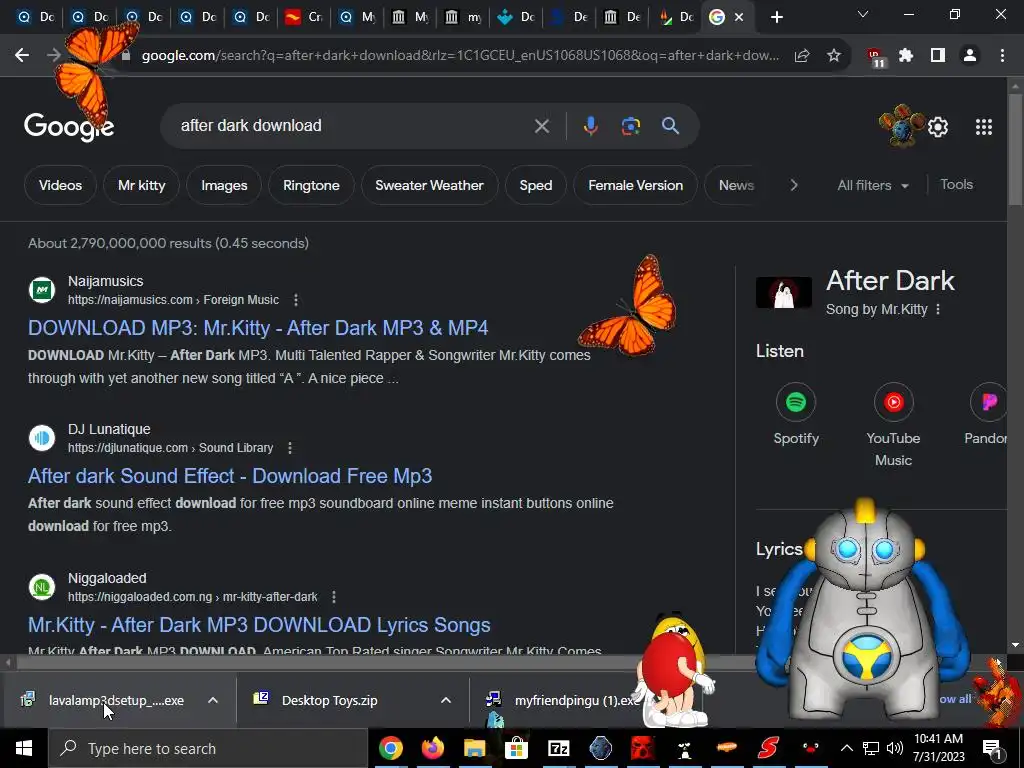
Task: Toggle the Chrome side panel
Action: tap(938, 56)
